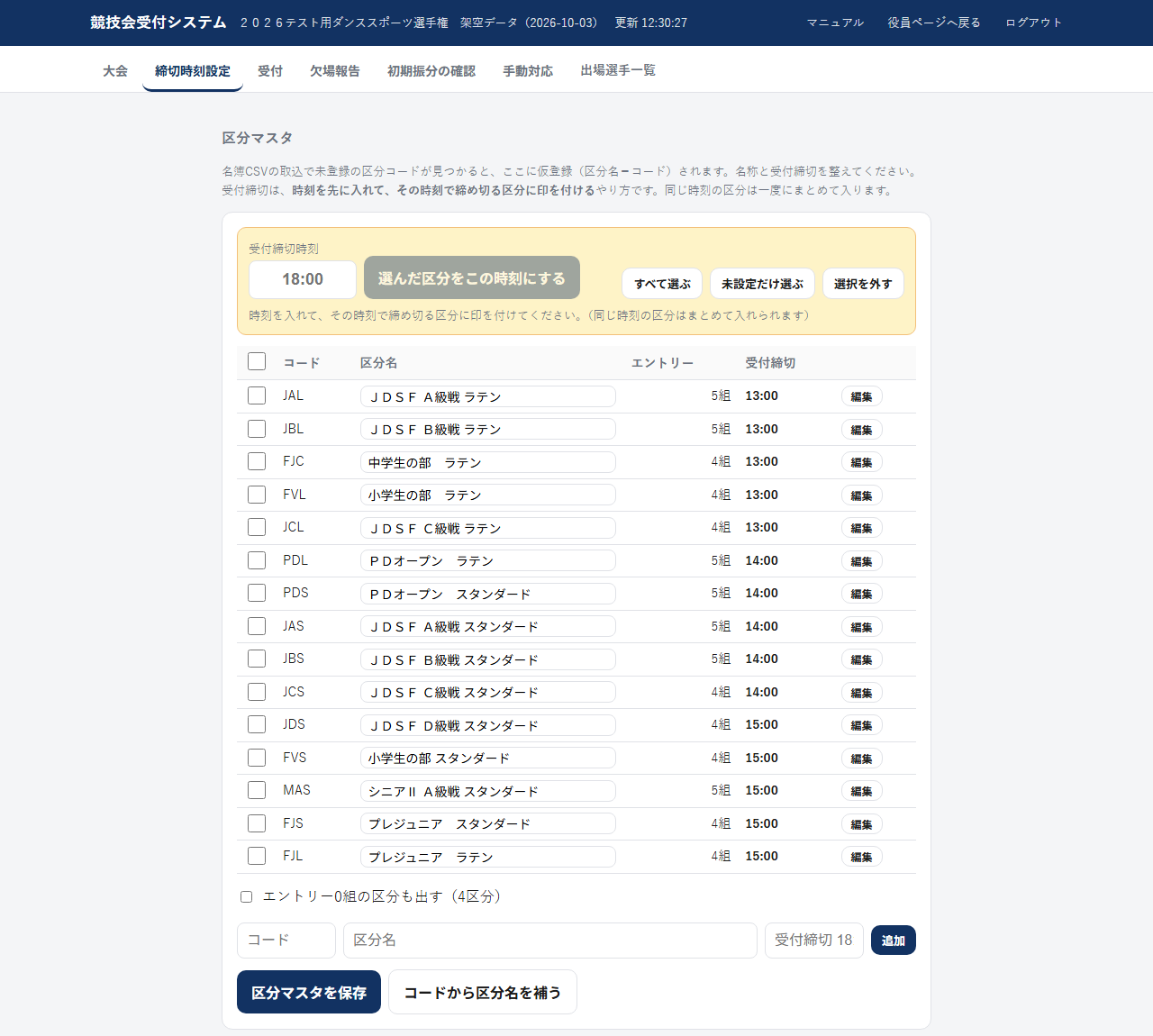Screen dimensions: 1153x1036
Task: Click the ログアウト link
Action: tap(1034, 23)
